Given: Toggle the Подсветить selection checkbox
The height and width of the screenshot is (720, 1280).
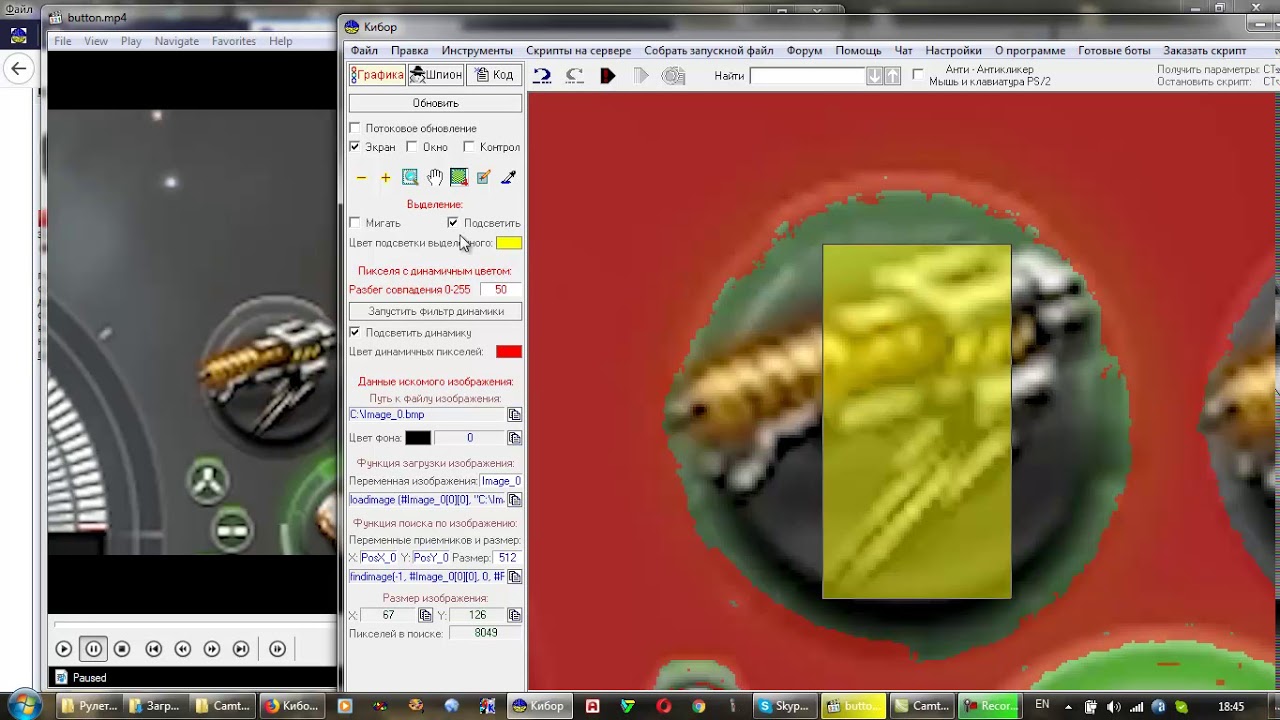Looking at the screenshot, I should (453, 223).
